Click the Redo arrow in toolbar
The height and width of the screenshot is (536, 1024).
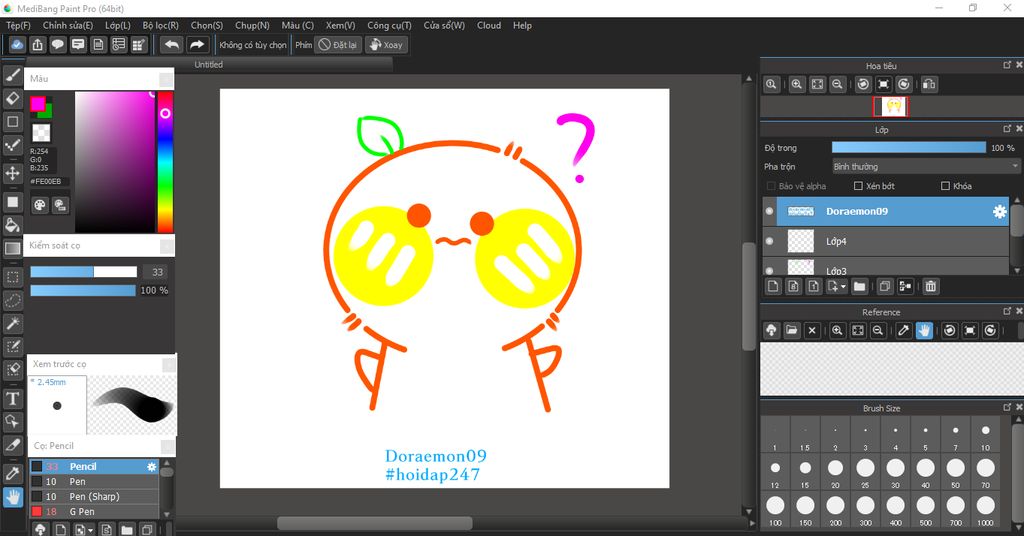[197, 44]
